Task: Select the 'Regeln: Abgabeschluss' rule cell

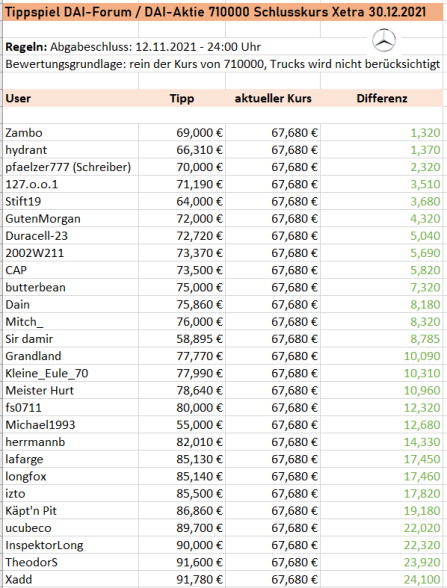Action: coord(133,47)
